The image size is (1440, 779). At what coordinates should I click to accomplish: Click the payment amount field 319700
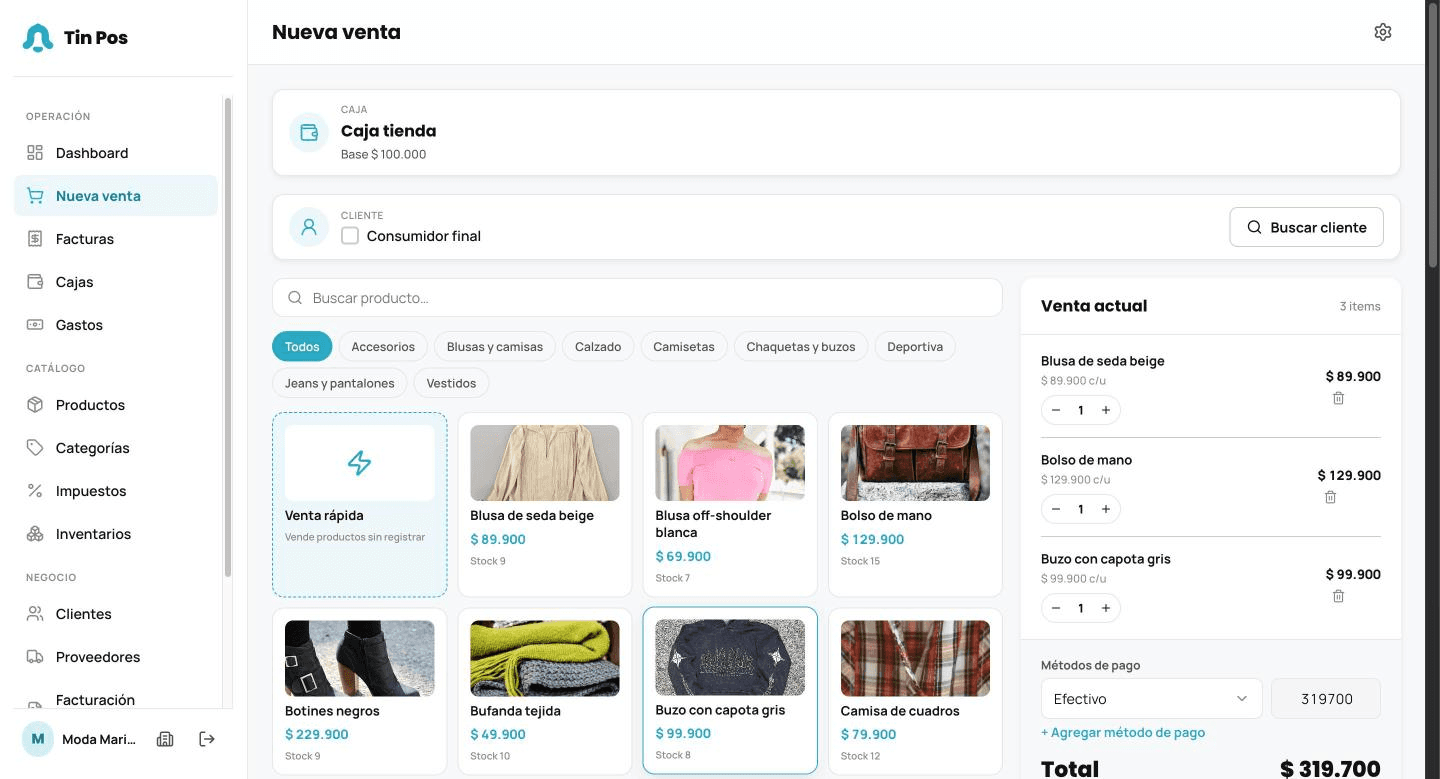1326,699
